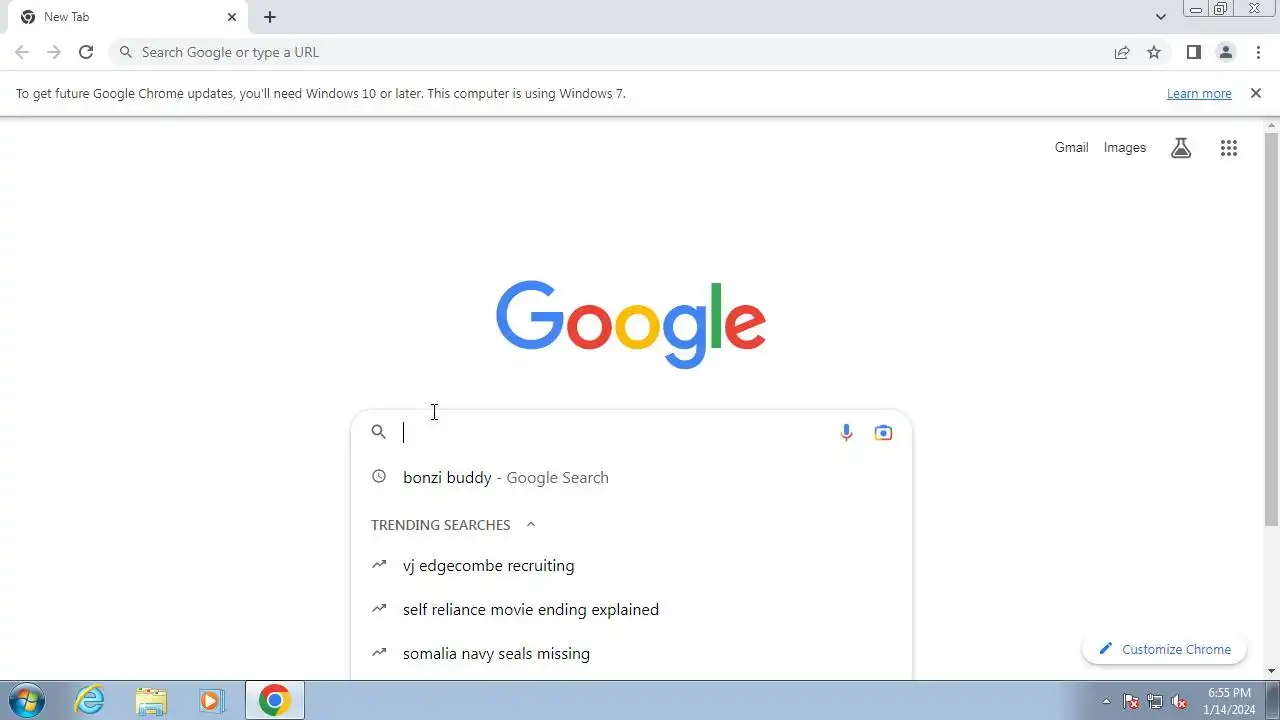This screenshot has width=1280, height=720.
Task: Open the Windows Start menu orb
Action: [27, 700]
